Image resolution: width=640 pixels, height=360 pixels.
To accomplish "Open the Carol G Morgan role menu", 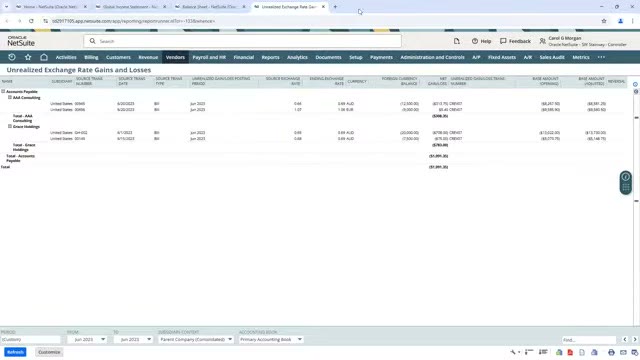I will tap(583, 41).
